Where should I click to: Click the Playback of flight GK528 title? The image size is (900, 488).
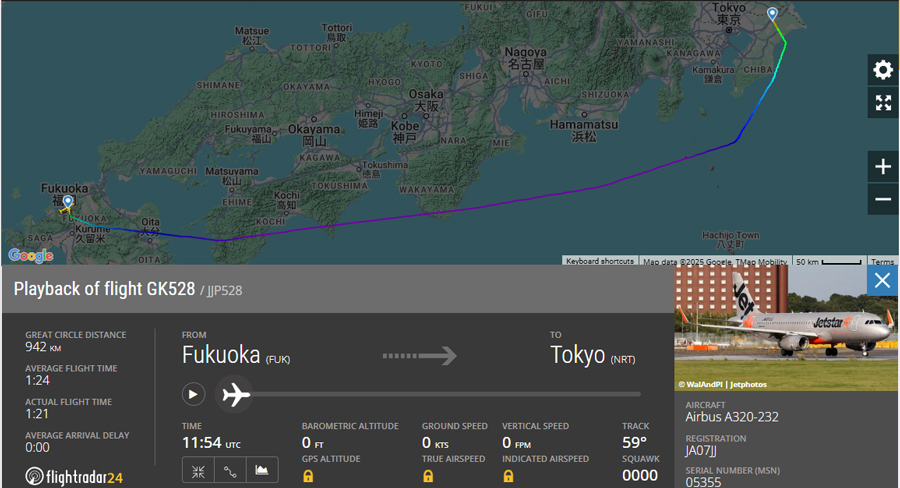[104, 289]
